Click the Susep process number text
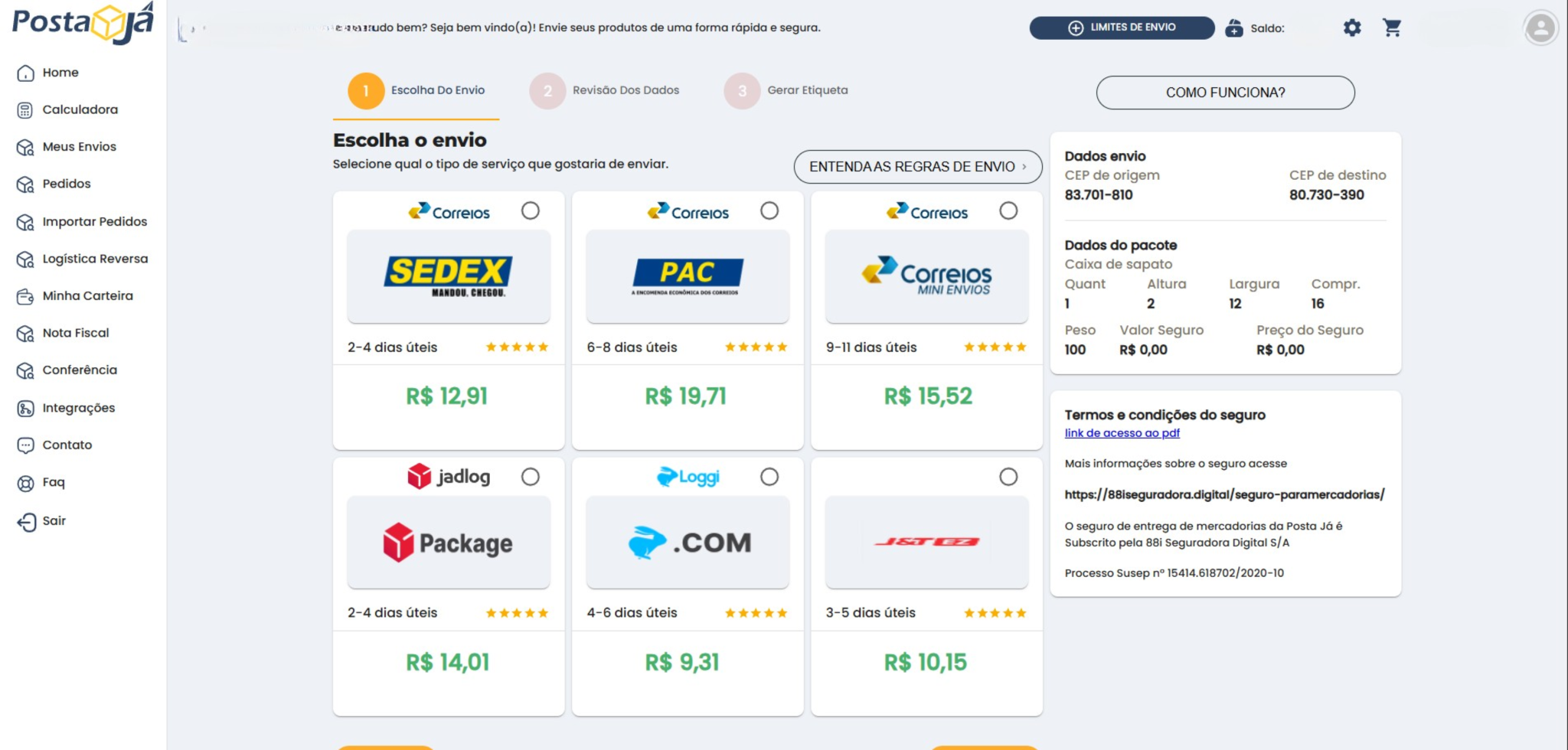Screen dimensions: 1568x750 (1174, 573)
